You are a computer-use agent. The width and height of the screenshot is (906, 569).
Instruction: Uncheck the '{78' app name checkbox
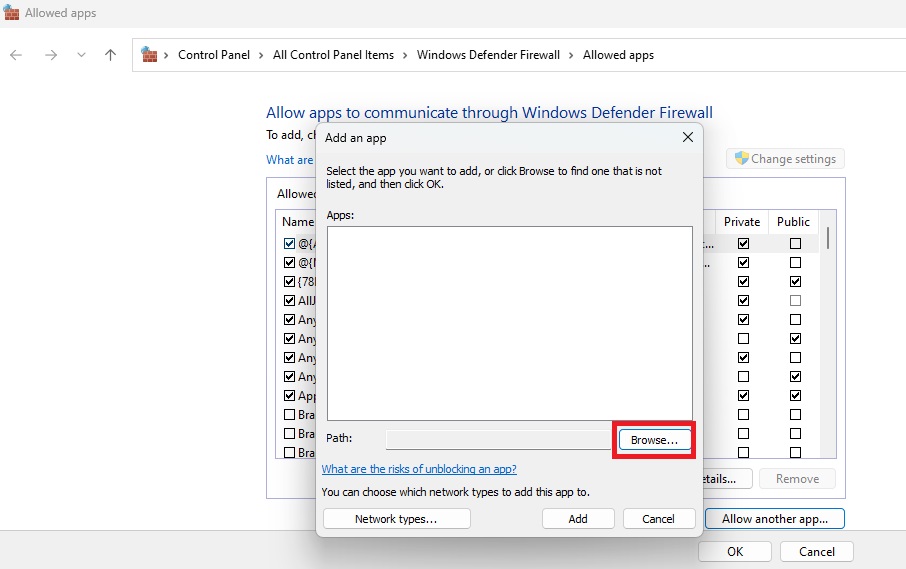[x=289, y=281]
